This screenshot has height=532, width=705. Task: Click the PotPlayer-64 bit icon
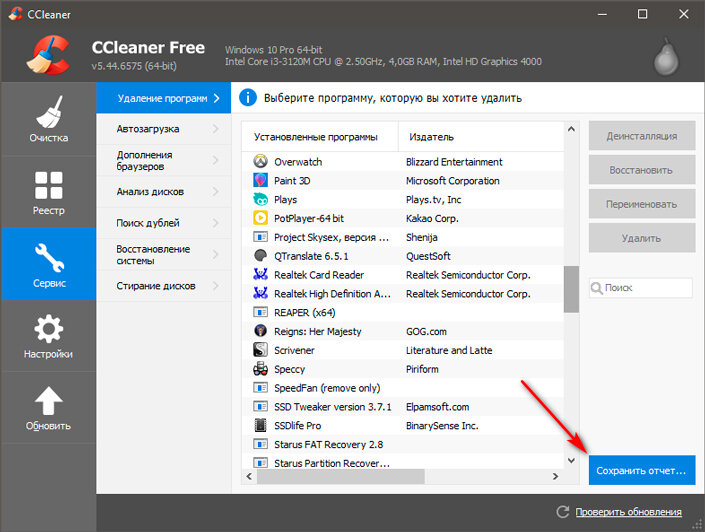pos(260,218)
